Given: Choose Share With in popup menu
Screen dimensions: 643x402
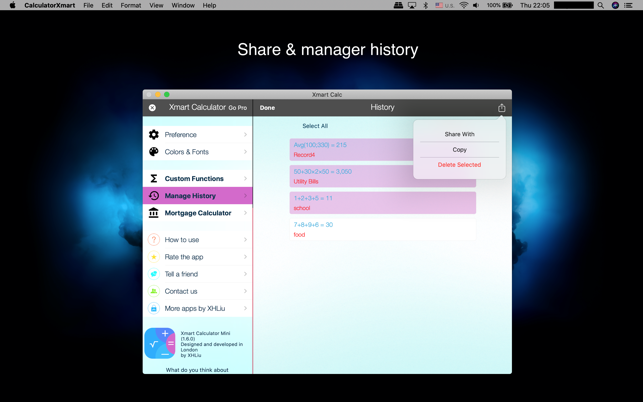Looking at the screenshot, I should (459, 134).
